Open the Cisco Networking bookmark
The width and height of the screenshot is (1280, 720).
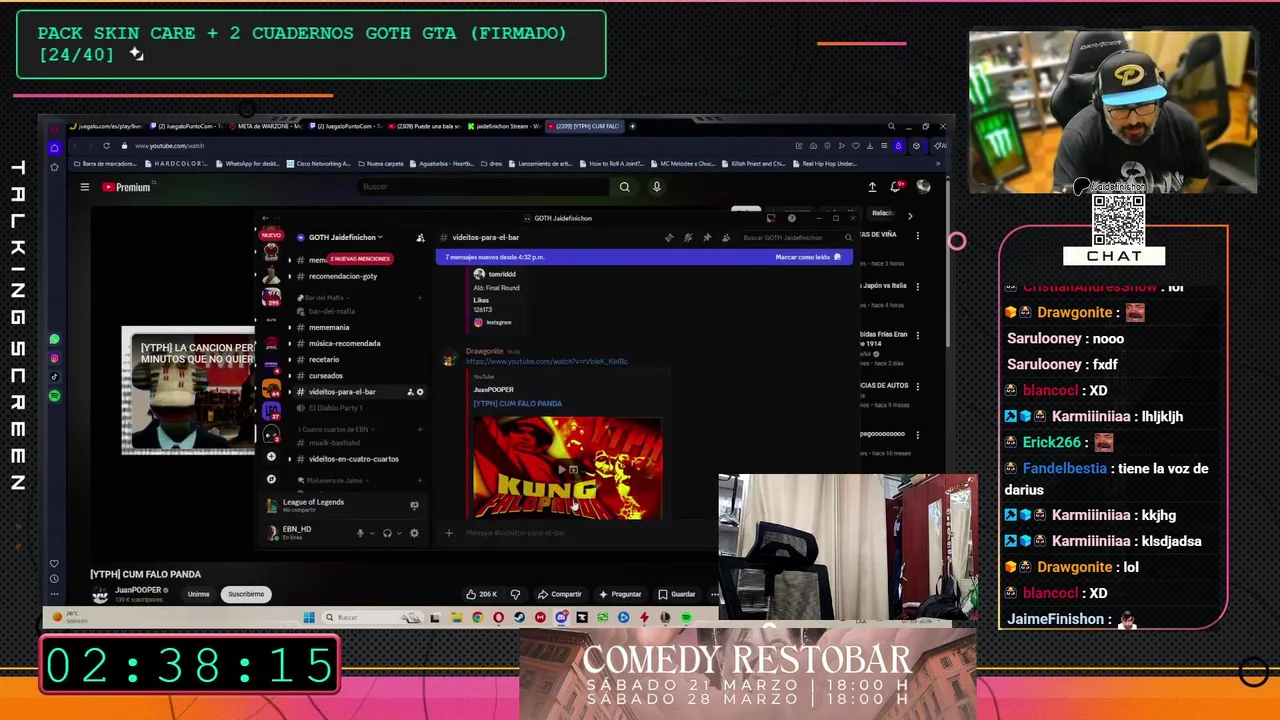320,164
